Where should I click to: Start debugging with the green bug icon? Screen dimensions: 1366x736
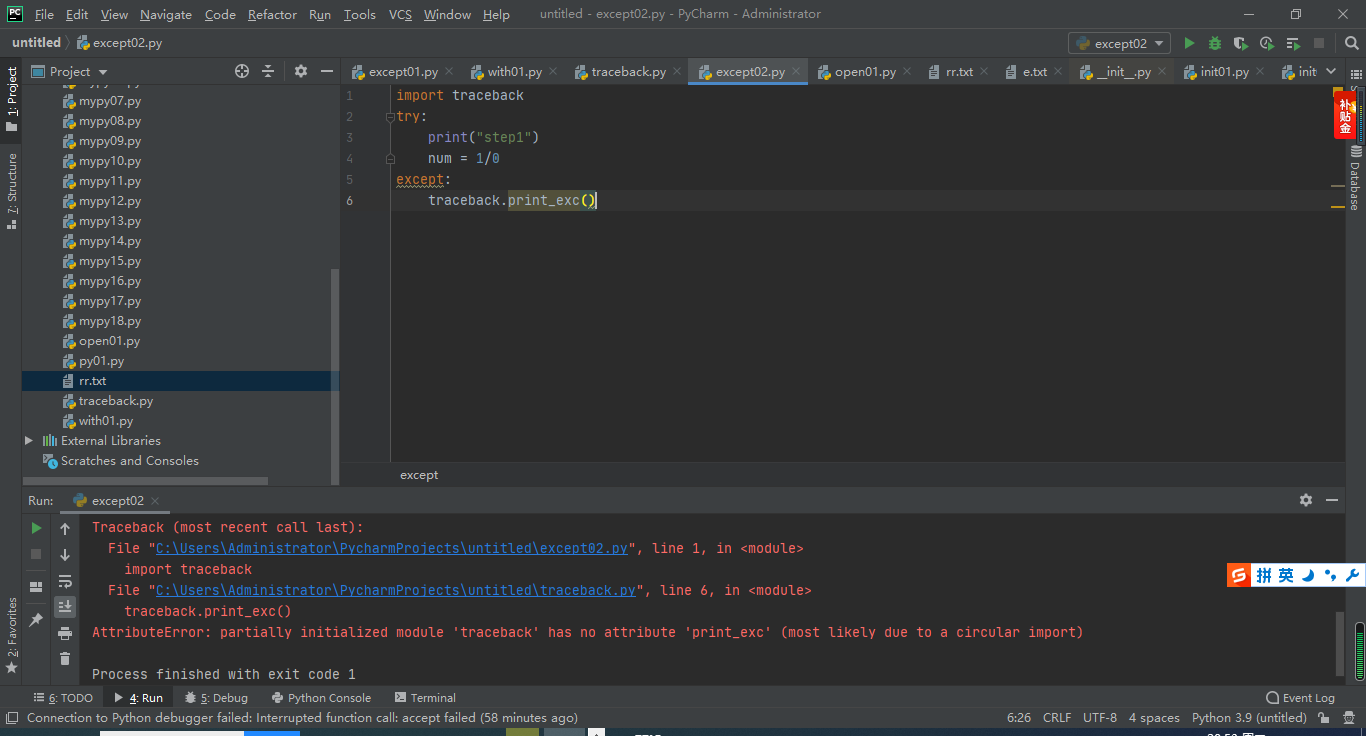pos(1215,43)
